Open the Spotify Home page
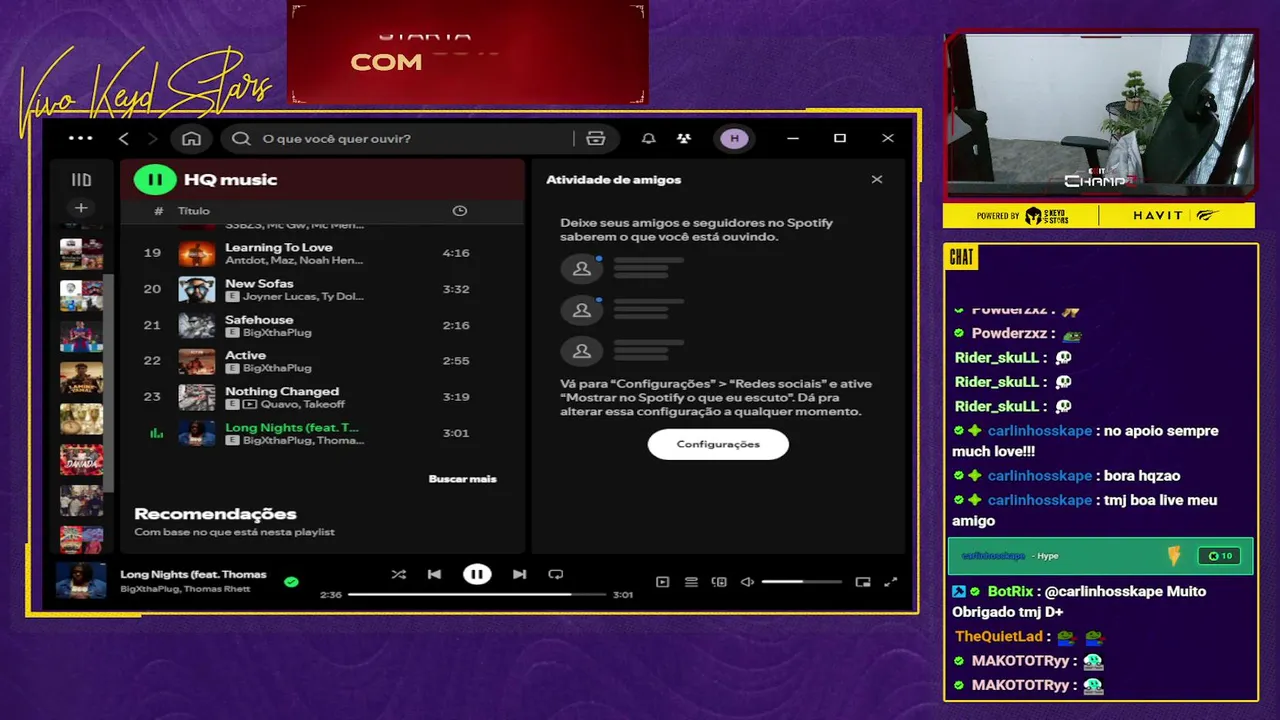 [x=191, y=138]
